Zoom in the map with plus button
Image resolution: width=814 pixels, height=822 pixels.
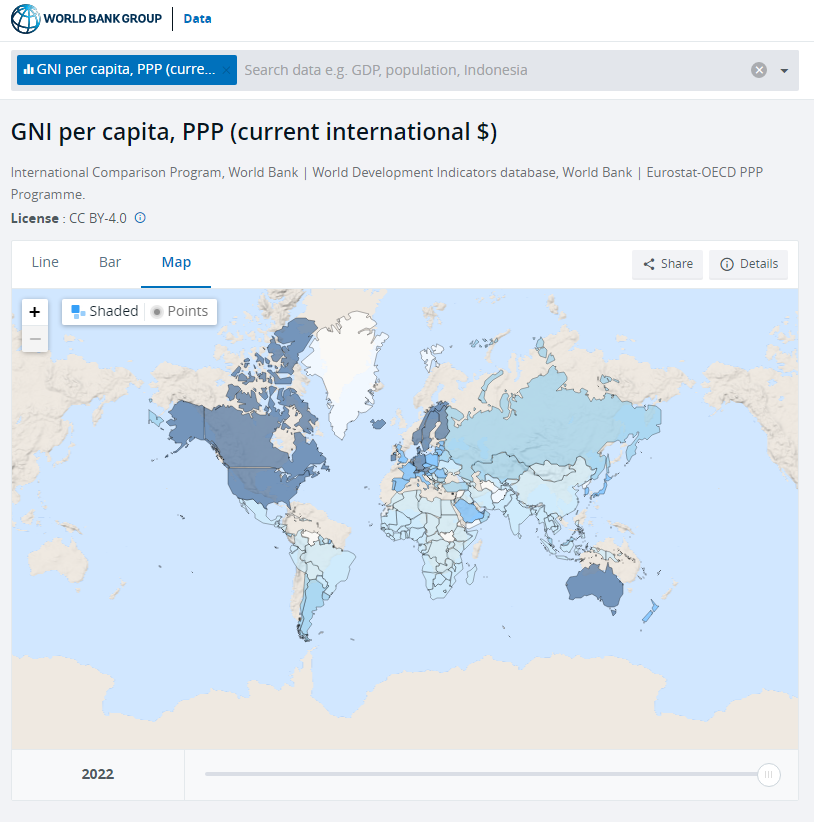click(35, 312)
